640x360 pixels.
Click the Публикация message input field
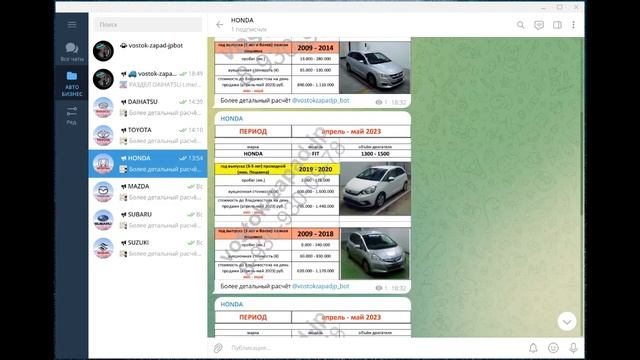tap(376, 348)
